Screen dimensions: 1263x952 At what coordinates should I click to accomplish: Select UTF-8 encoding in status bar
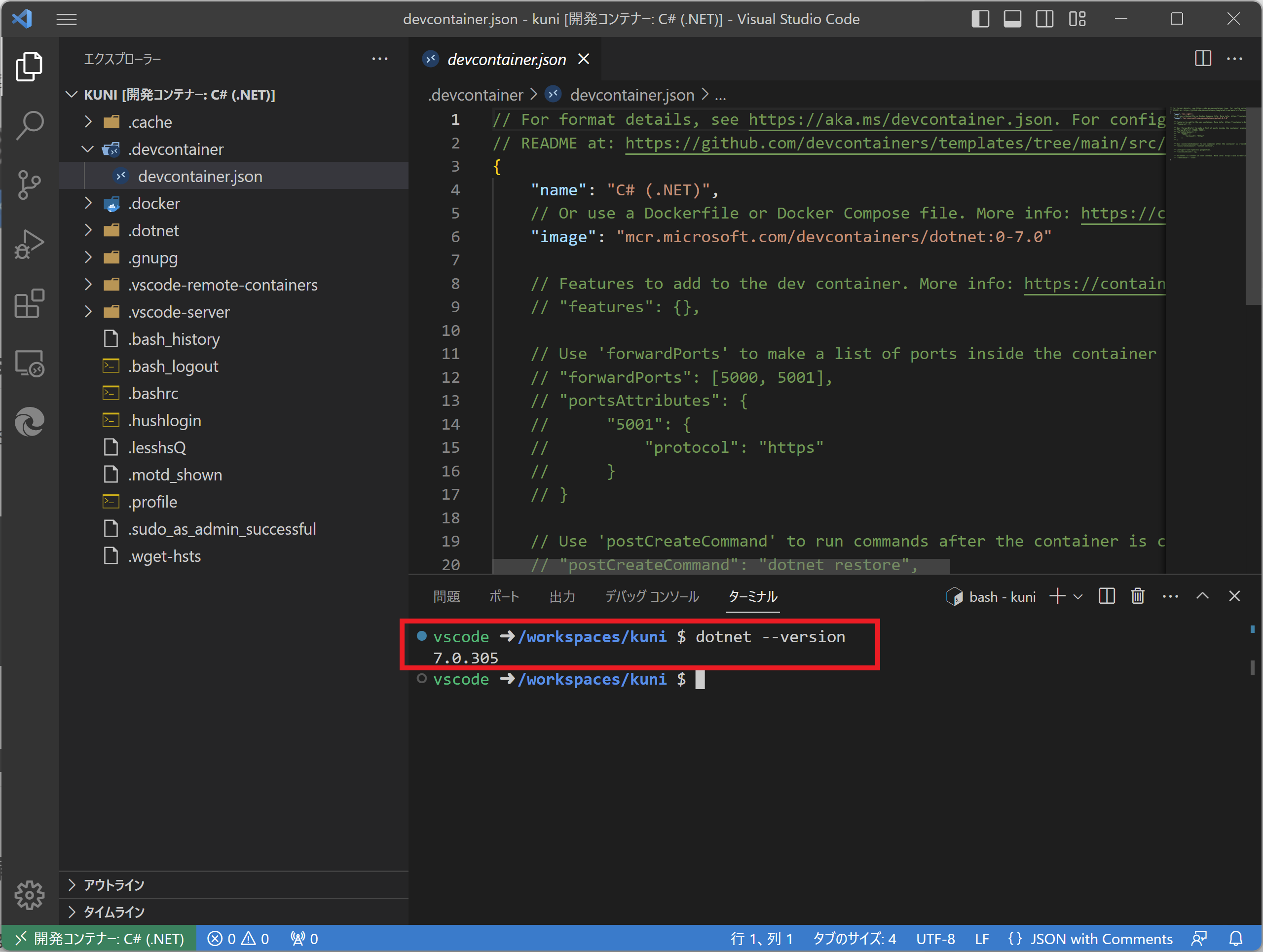tap(935, 939)
